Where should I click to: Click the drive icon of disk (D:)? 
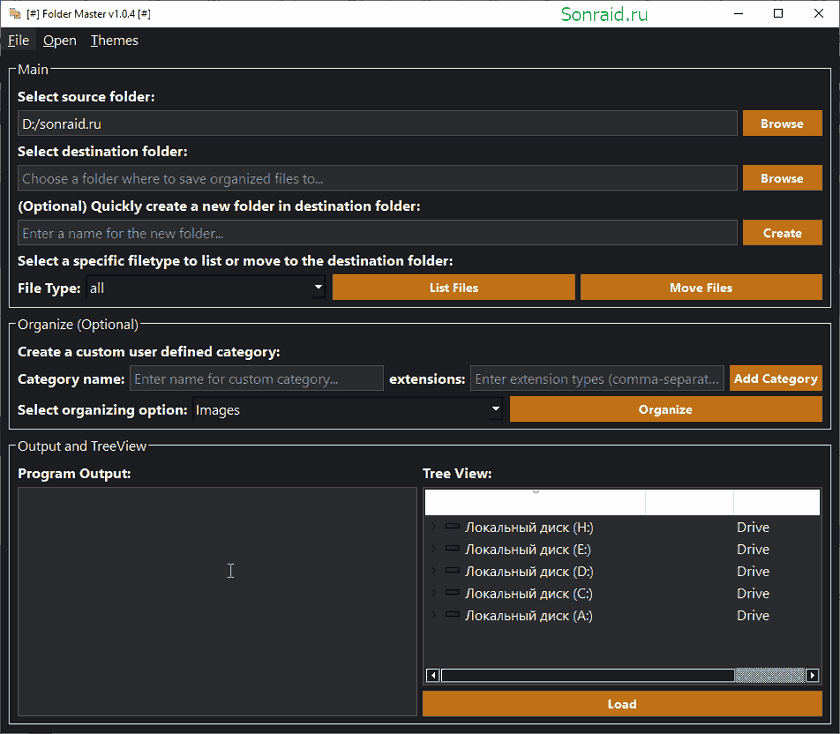click(452, 570)
